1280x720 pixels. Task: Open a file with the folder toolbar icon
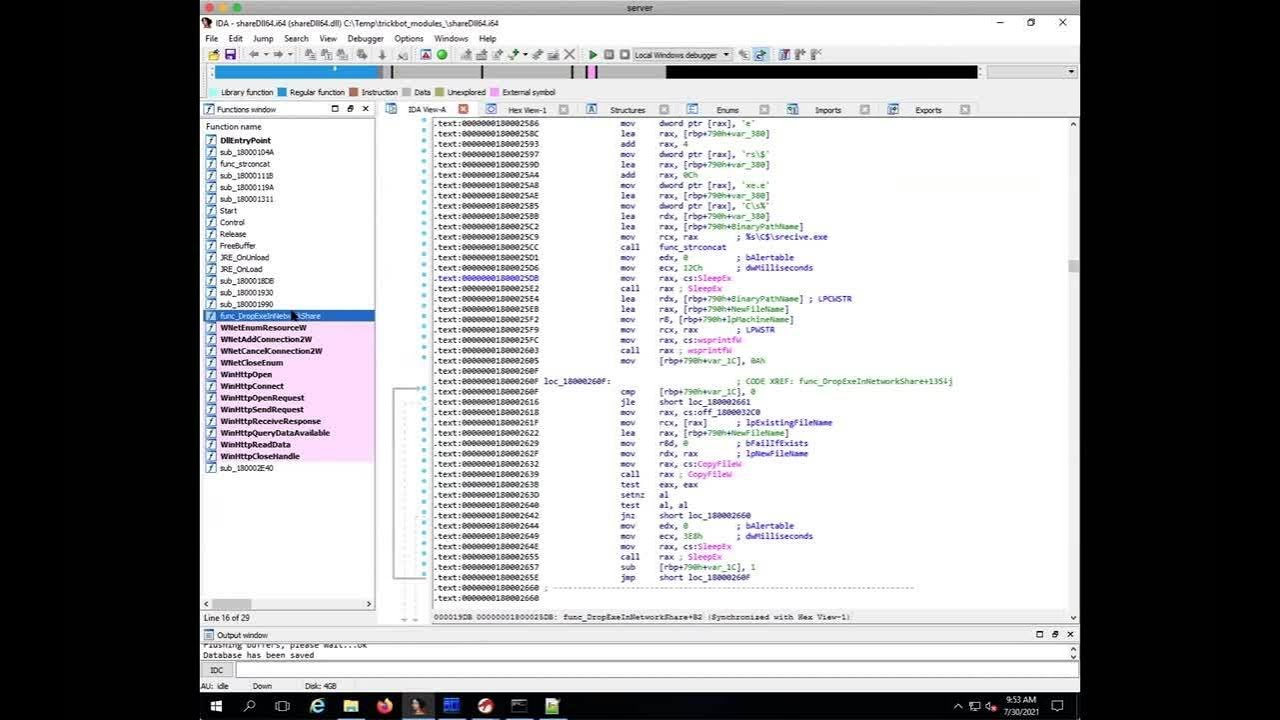pyautogui.click(x=213, y=54)
